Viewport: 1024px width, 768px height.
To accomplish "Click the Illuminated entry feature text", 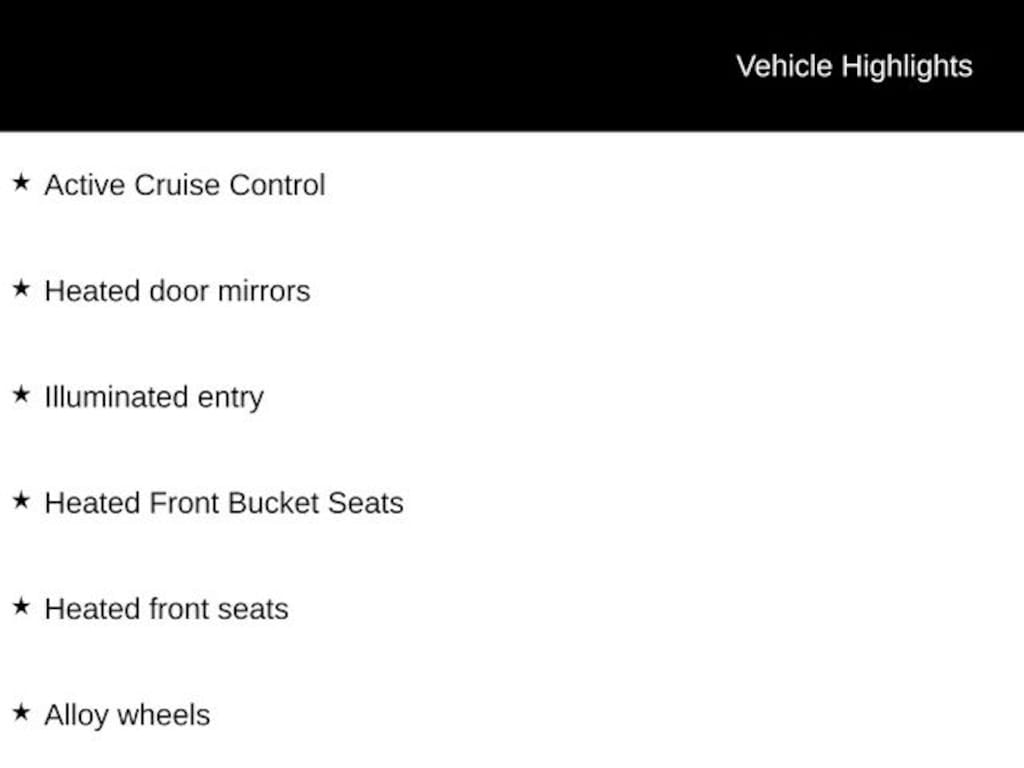I will click(153, 397).
